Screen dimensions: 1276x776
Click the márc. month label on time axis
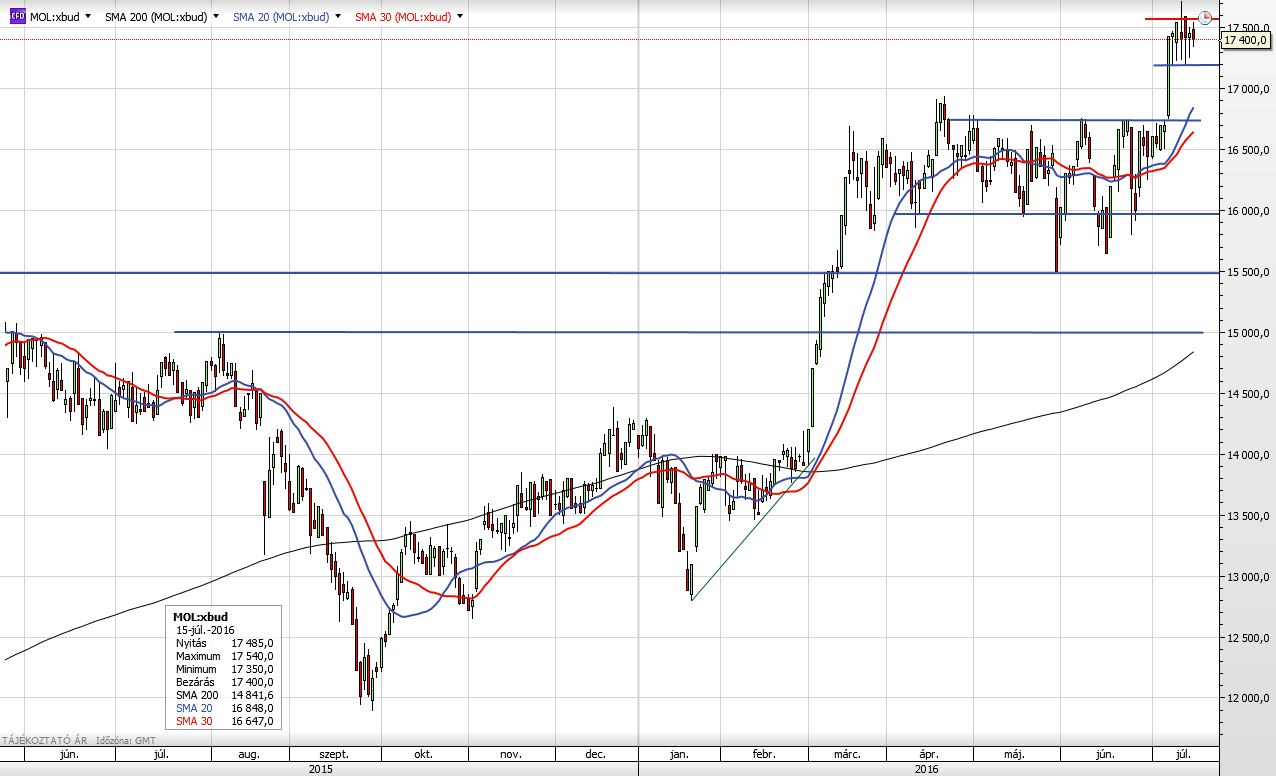click(x=846, y=755)
